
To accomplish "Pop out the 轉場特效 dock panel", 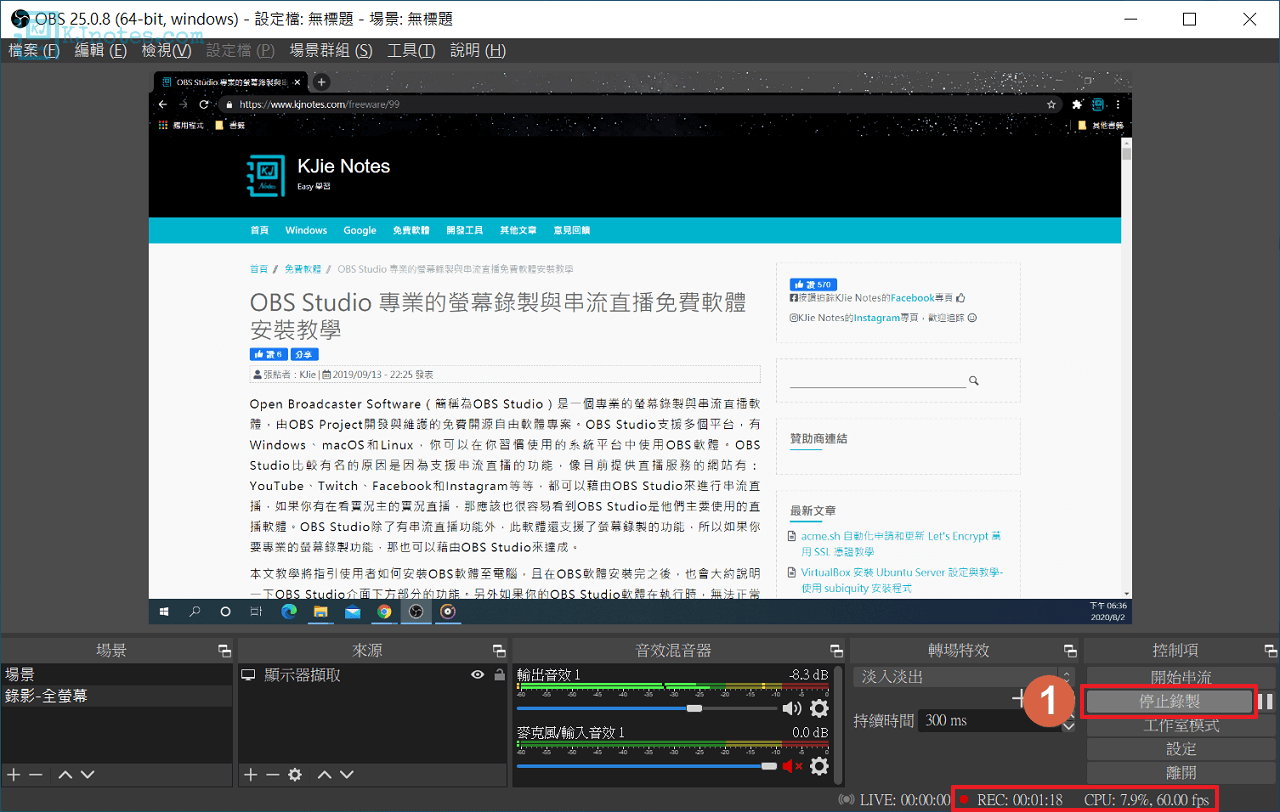I will tap(1070, 651).
